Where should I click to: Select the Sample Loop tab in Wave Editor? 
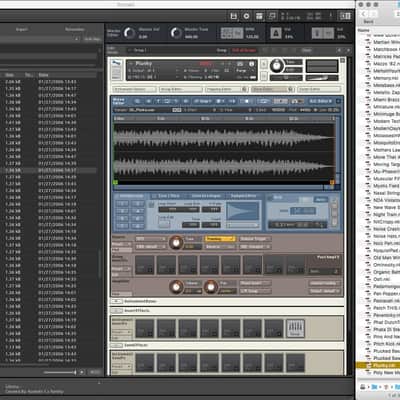click(131, 196)
